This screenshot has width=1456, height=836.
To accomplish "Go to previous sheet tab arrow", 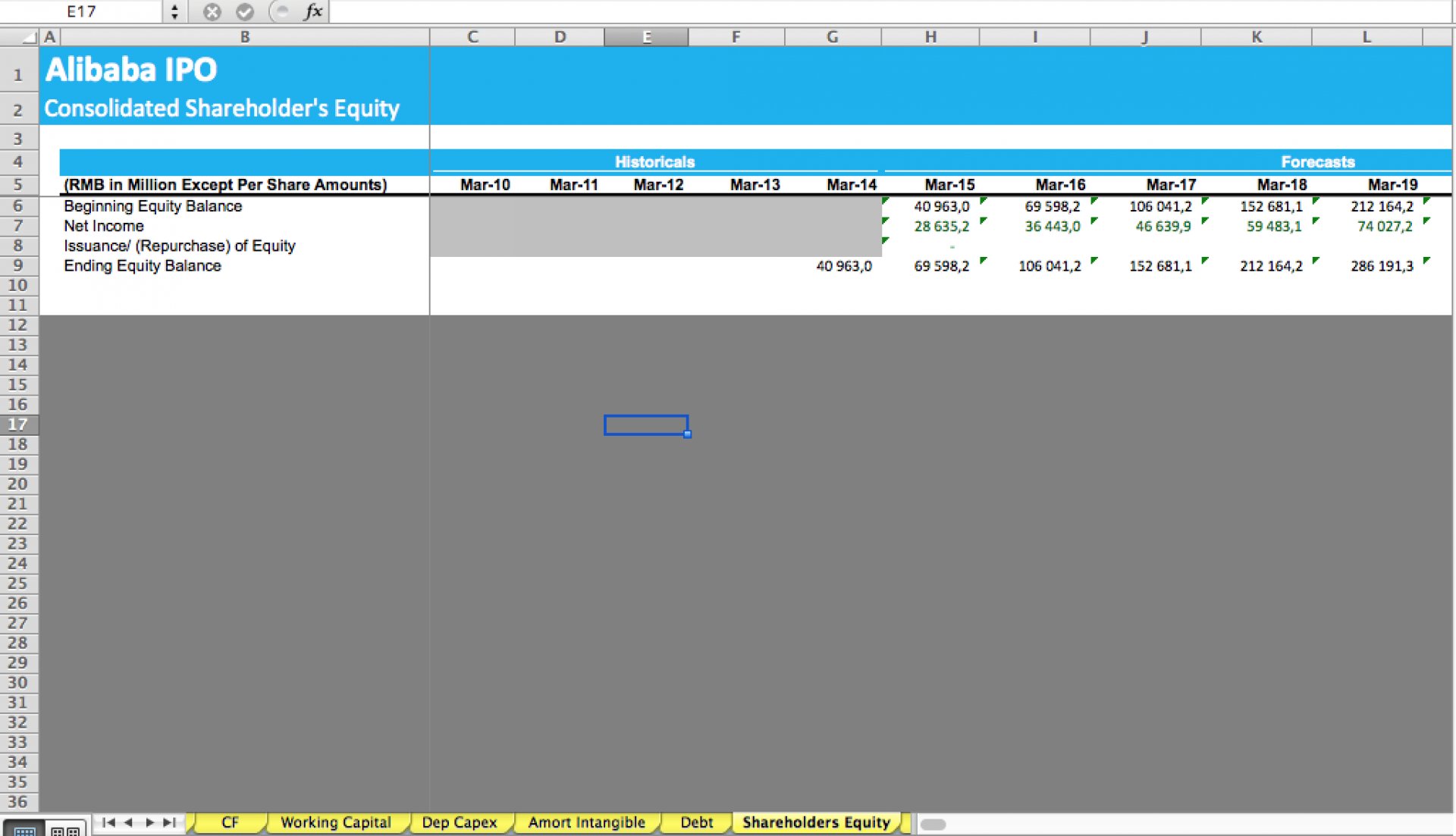I will click(x=128, y=822).
